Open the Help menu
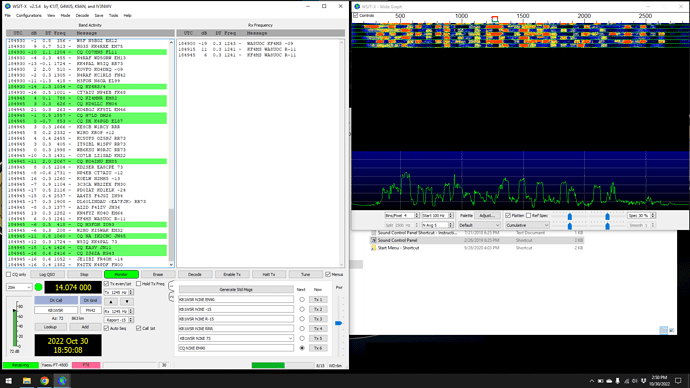Viewport: 690px width, 388px height. click(x=127, y=15)
